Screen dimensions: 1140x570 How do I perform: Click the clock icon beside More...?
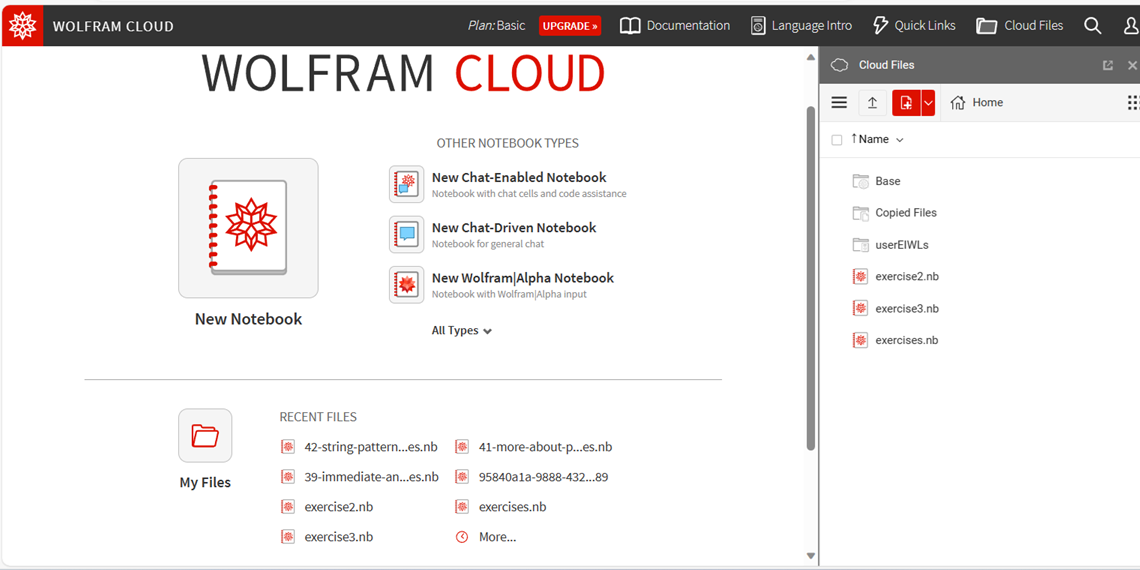tap(462, 537)
